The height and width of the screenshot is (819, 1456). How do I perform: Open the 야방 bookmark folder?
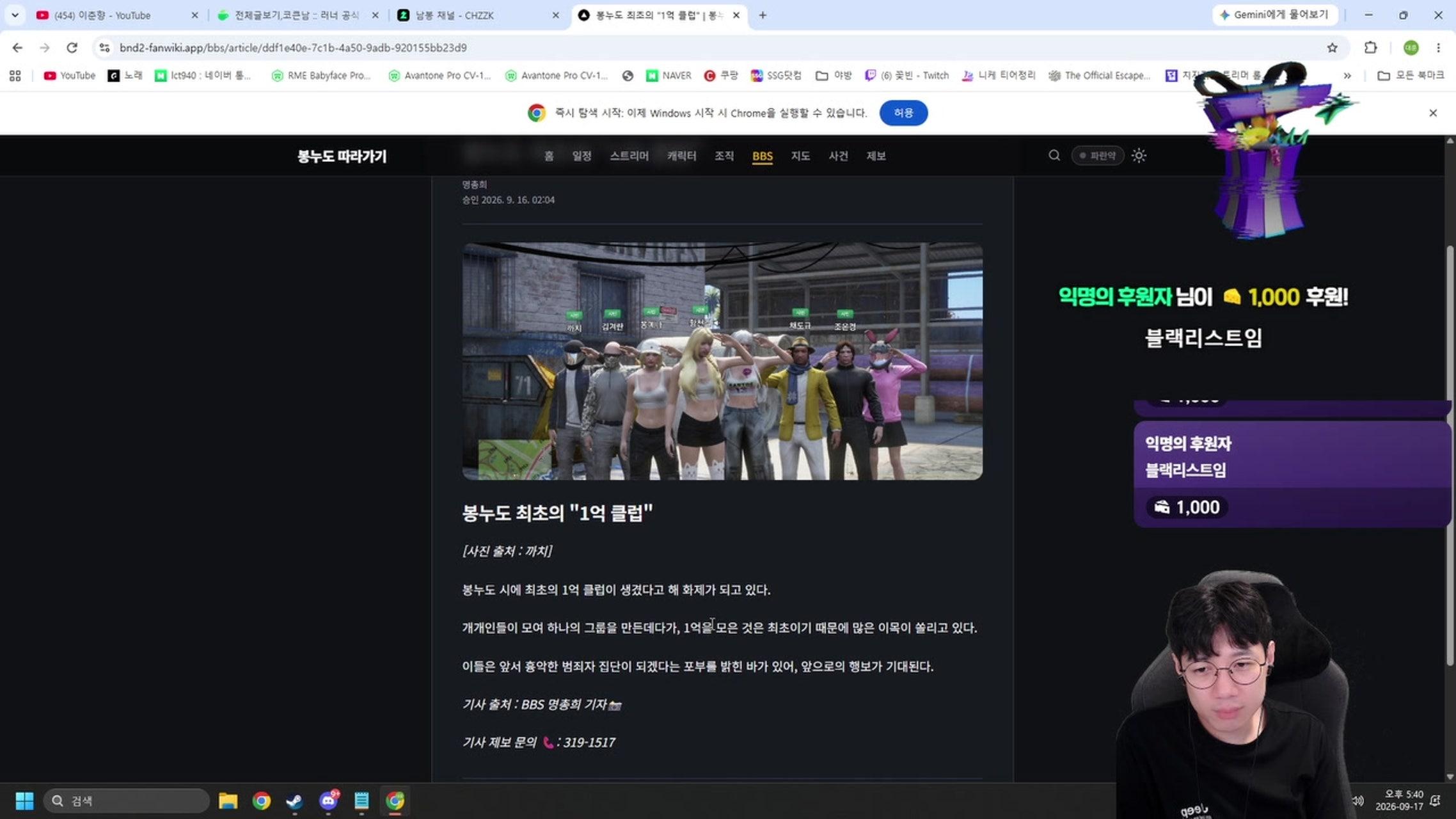coord(834,76)
